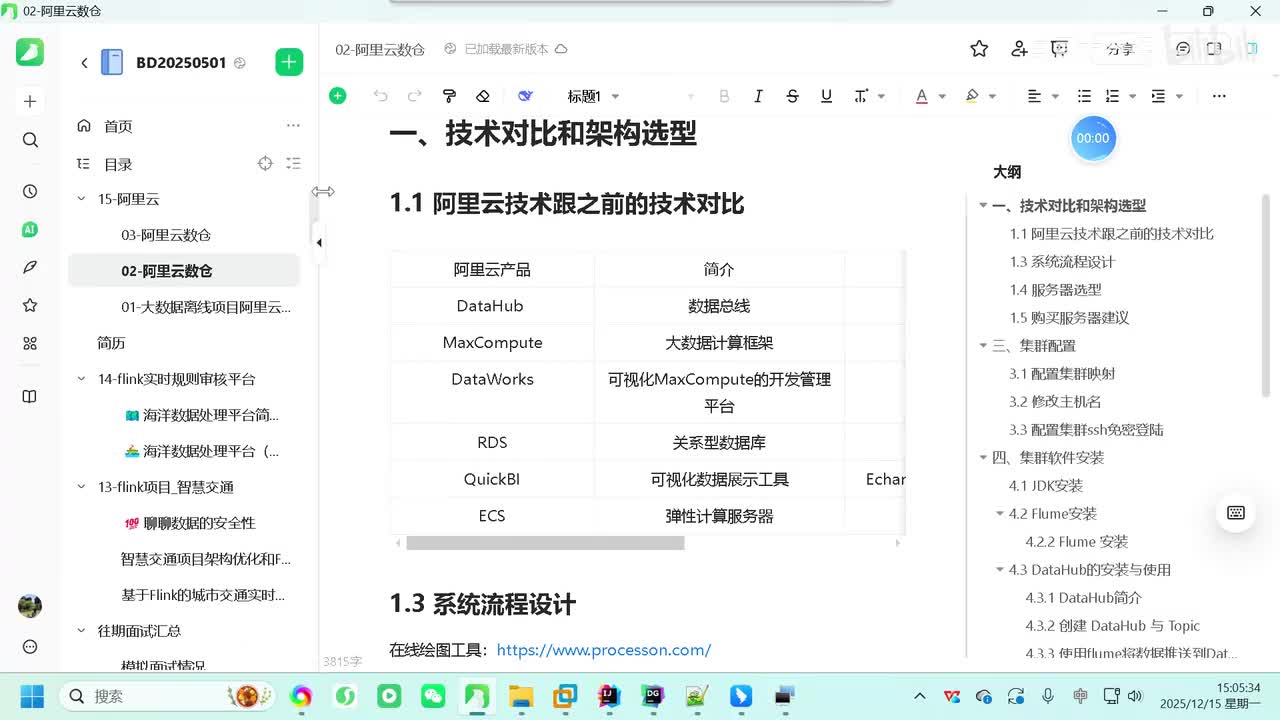Screen dimensions: 1280x720
Task: Toggle bold formatting
Action: click(x=724, y=96)
